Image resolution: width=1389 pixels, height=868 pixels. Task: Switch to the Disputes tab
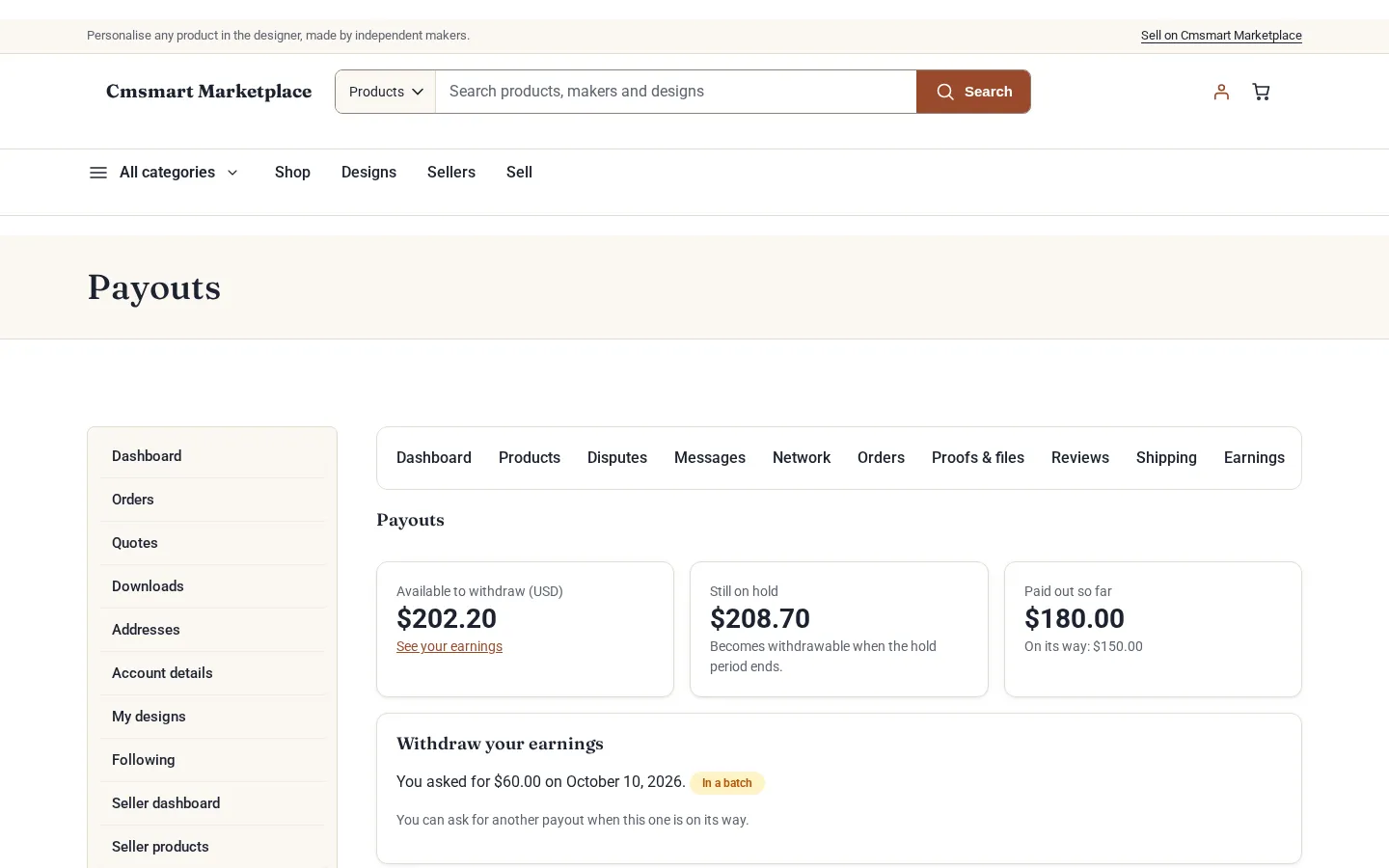617,458
